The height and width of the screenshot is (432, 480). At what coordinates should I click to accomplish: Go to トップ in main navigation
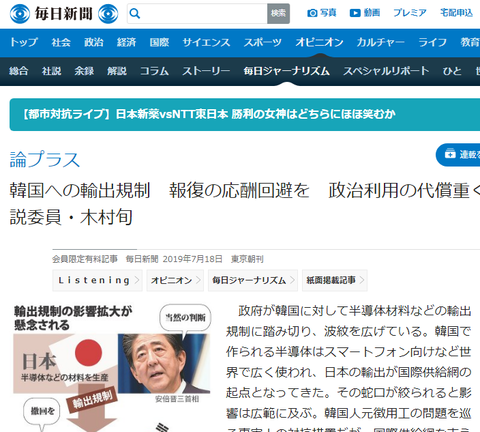[24, 42]
